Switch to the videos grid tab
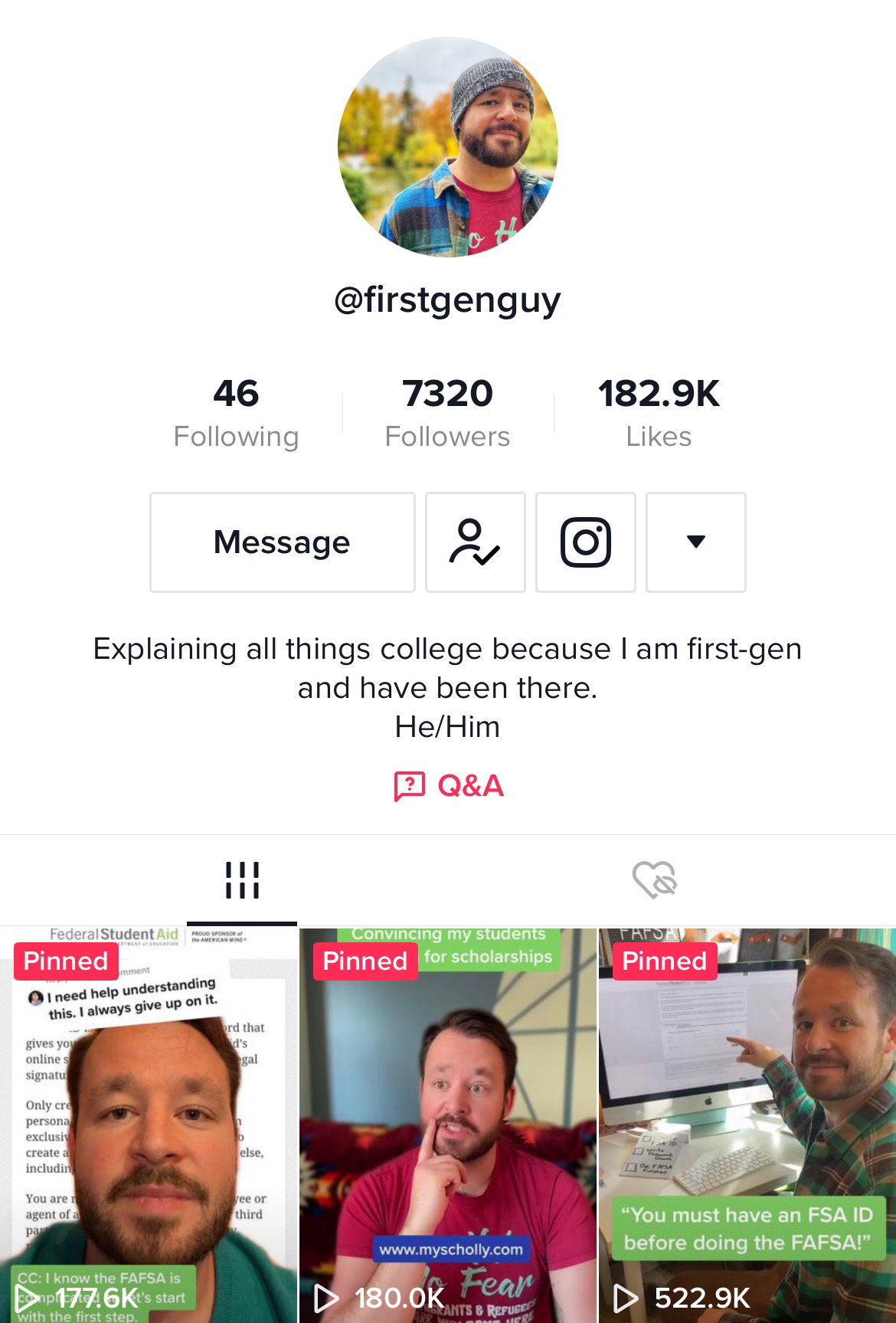The image size is (896, 1323). coord(242,880)
